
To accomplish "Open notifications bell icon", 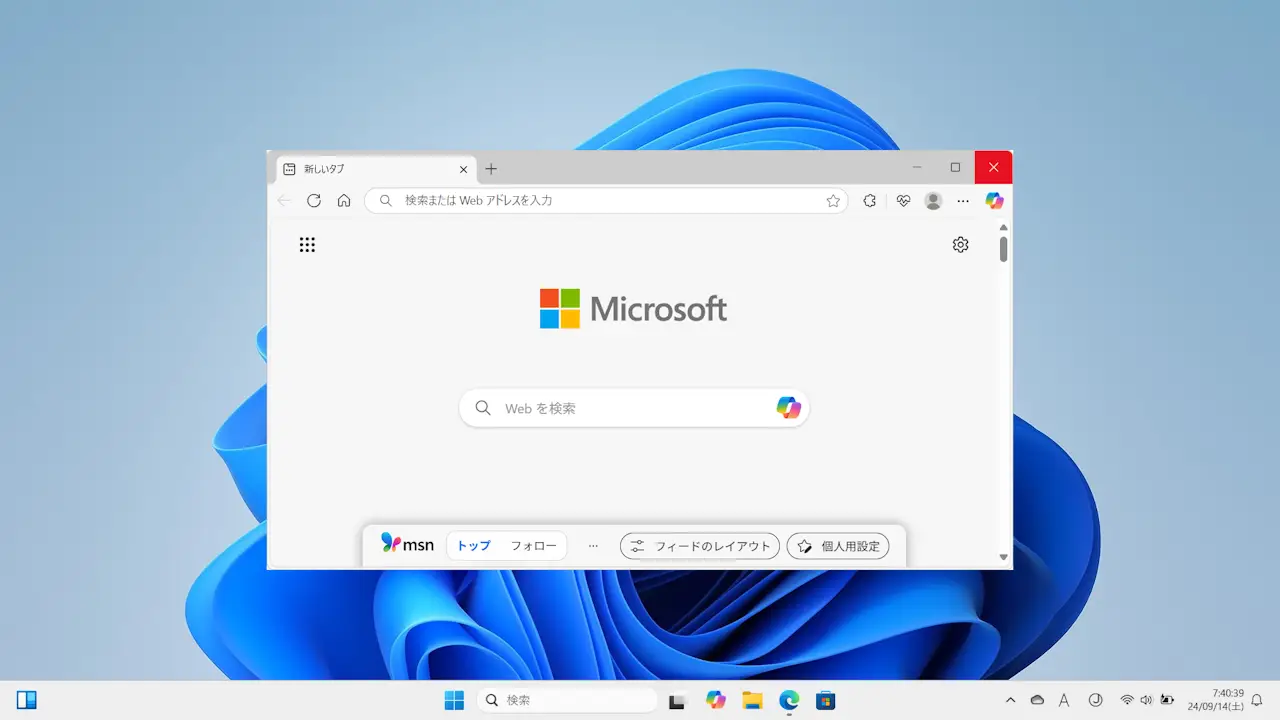I will click(x=1257, y=700).
